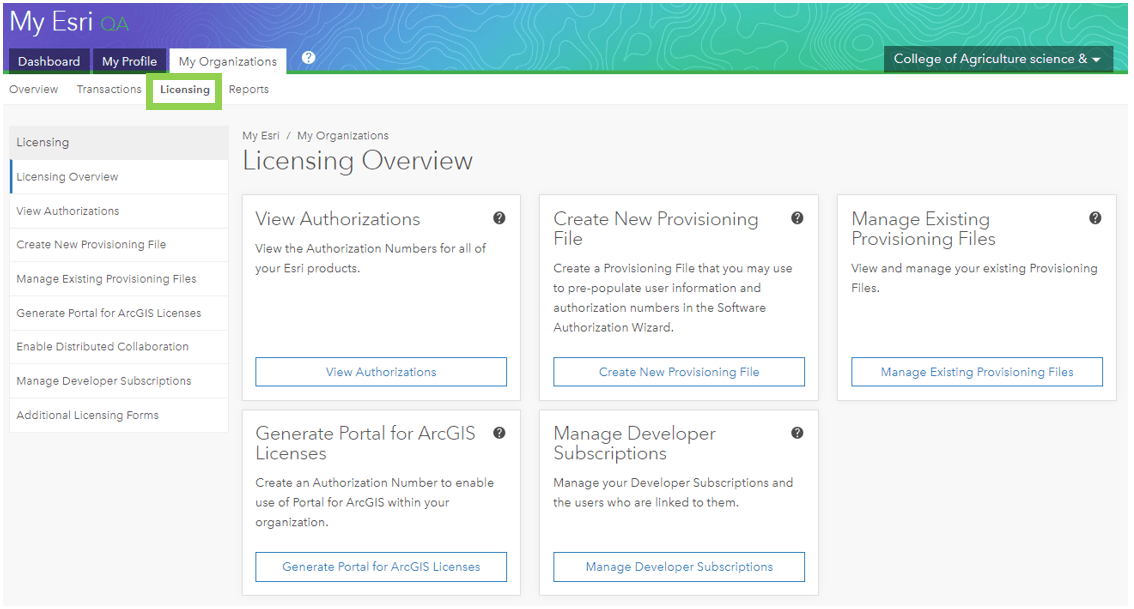
Task: Click help icon on View Authorizations card
Action: pyautogui.click(x=499, y=218)
